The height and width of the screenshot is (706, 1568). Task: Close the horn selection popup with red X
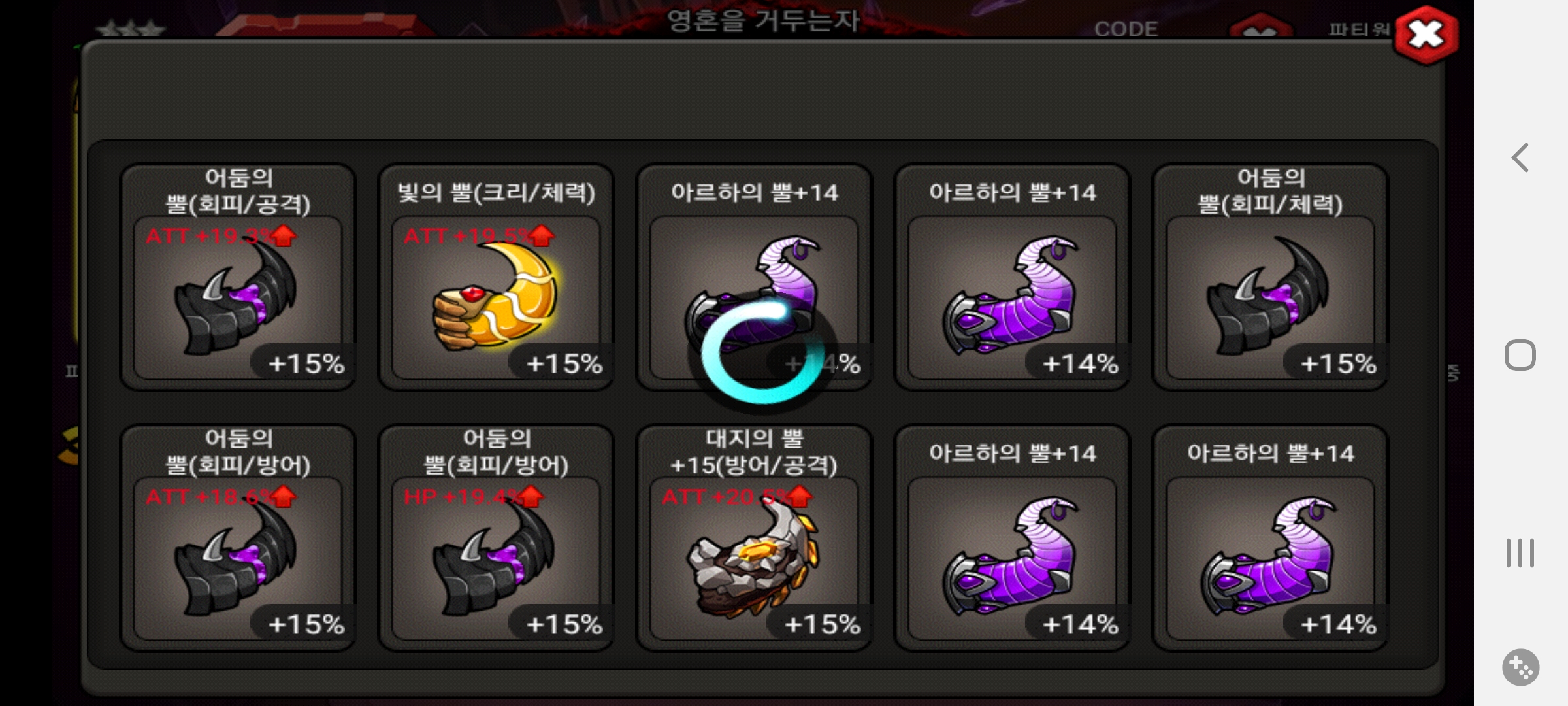point(1426,35)
